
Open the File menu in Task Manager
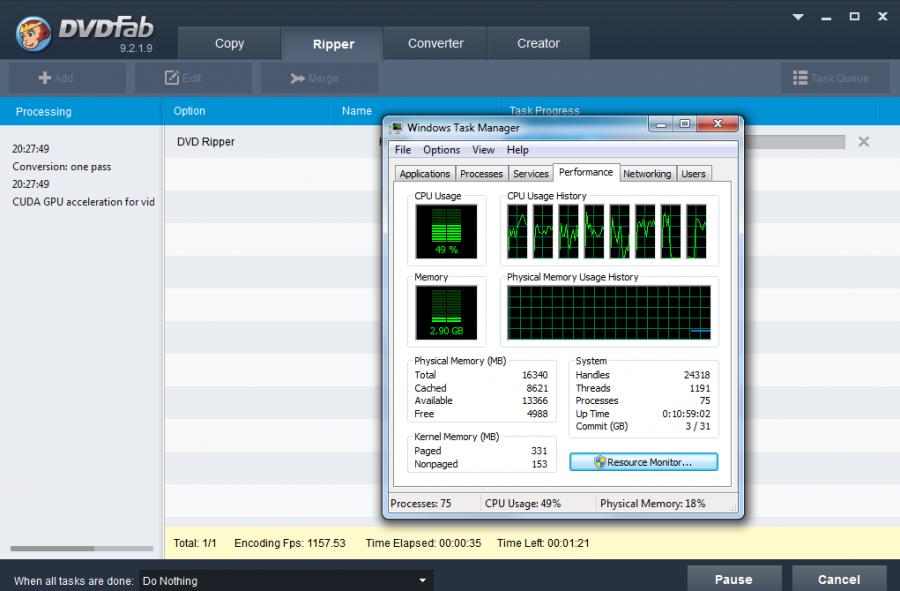[403, 150]
